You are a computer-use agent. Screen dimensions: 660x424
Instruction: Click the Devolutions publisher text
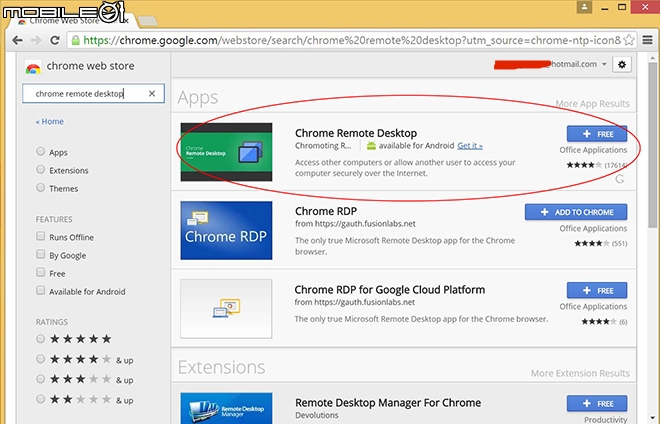317,415
